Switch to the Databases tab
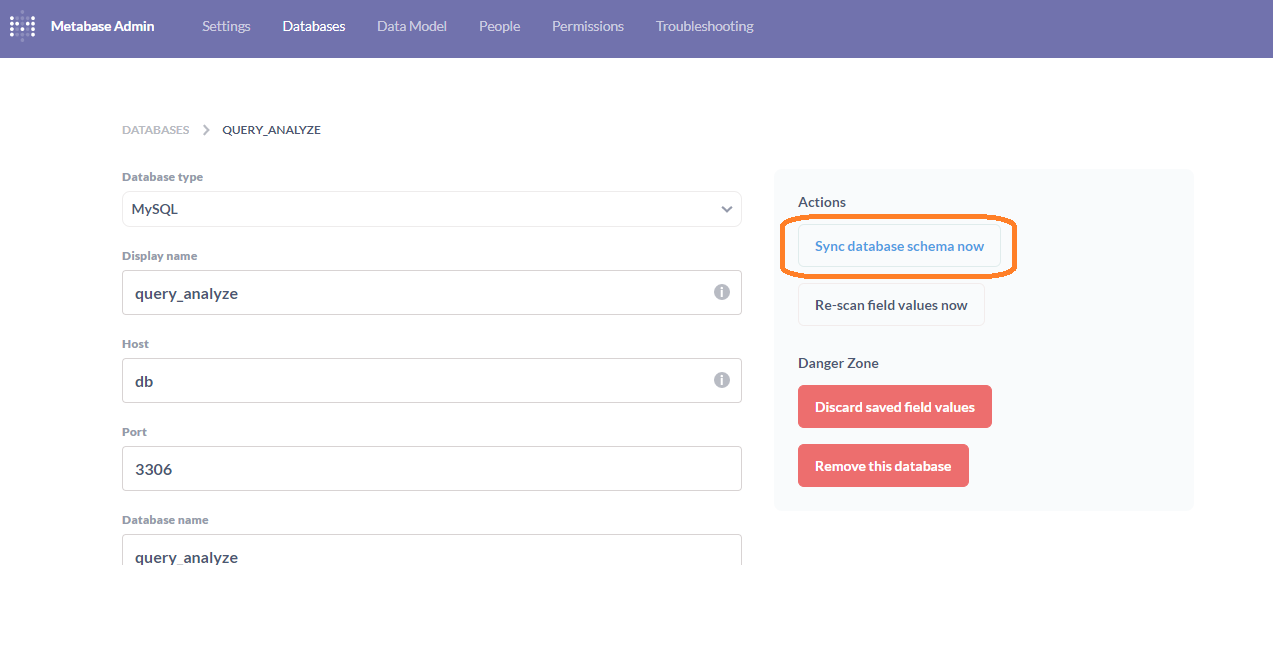 point(314,26)
